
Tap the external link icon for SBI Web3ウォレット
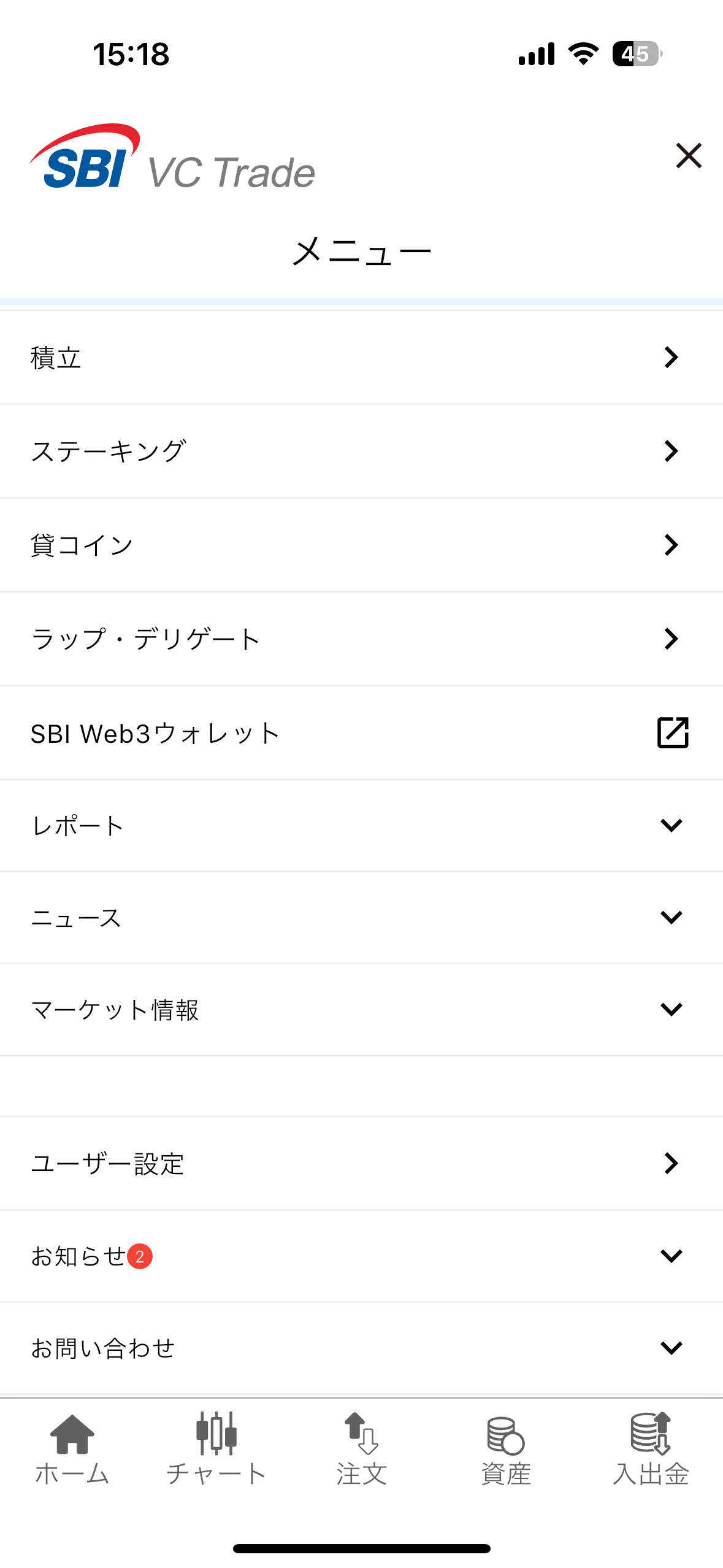673,732
